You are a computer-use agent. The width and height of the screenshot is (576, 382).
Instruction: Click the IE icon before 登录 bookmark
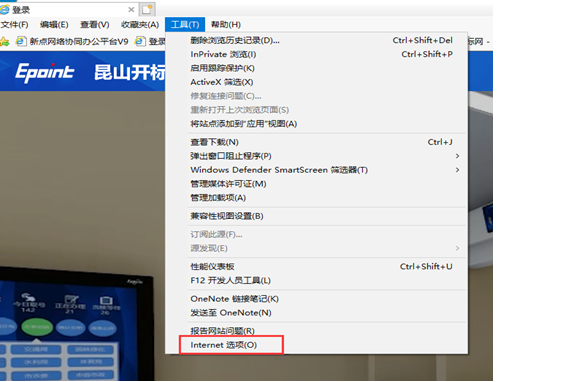click(x=140, y=42)
